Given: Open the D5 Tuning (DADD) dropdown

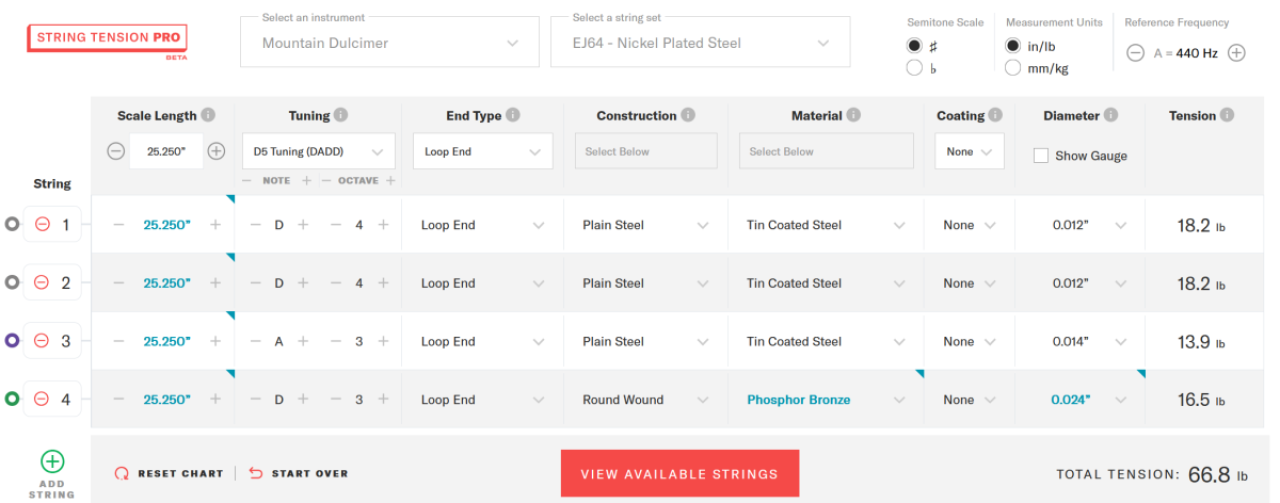Looking at the screenshot, I should point(318,152).
